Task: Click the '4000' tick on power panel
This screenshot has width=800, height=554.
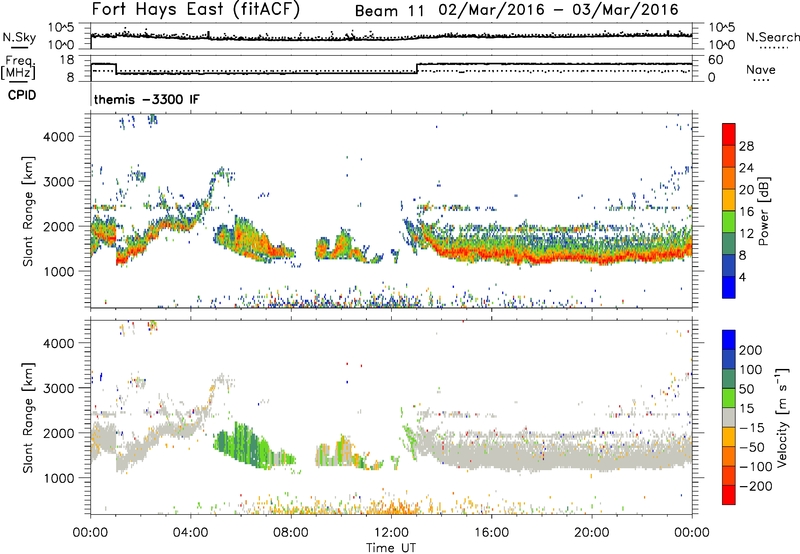Action: click(x=59, y=137)
